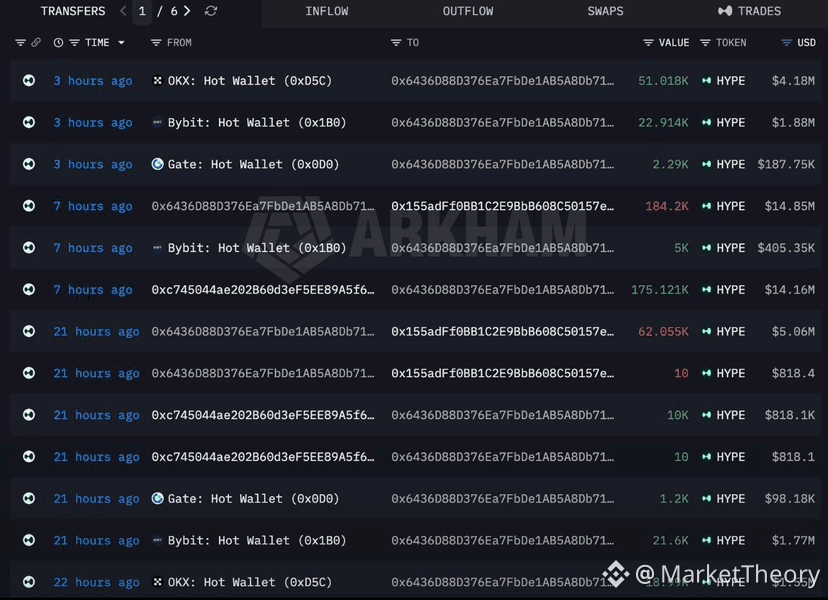Open the TIME column filter icon
This screenshot has height=600, width=828.
coord(74,43)
